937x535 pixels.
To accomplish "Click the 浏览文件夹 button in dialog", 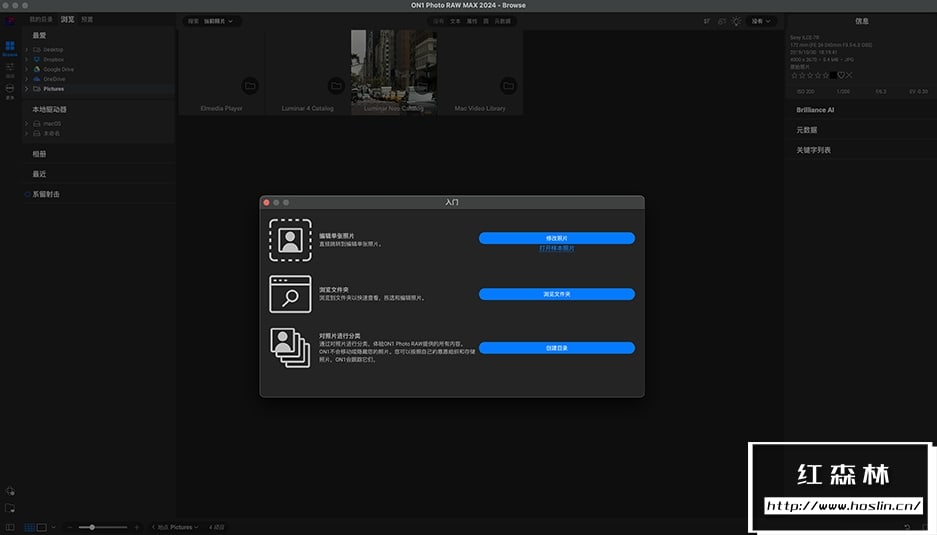I will [x=556, y=294].
